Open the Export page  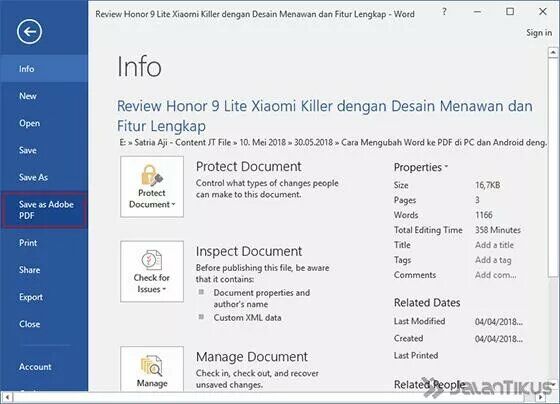pos(44,297)
